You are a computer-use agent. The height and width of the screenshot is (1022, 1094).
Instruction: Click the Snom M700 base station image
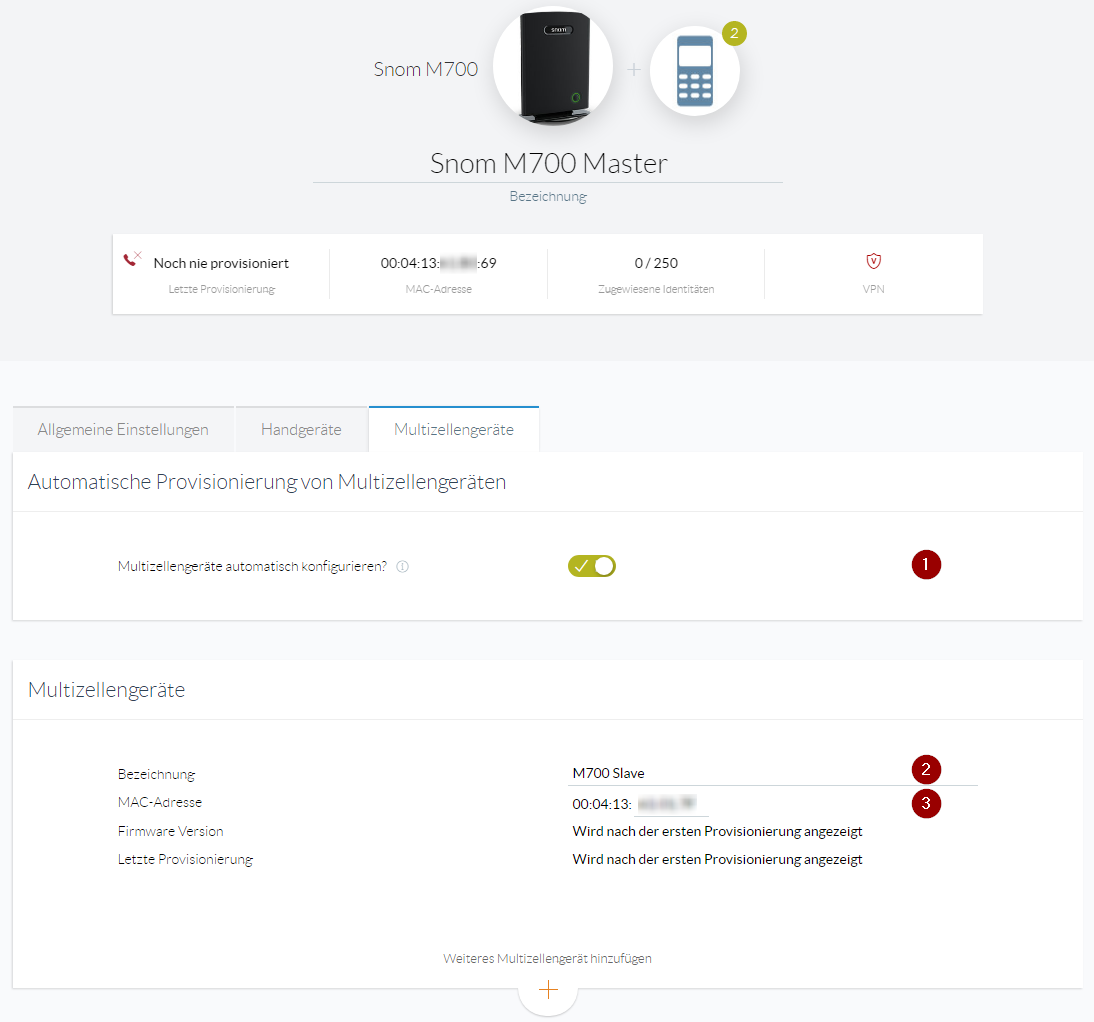point(553,67)
